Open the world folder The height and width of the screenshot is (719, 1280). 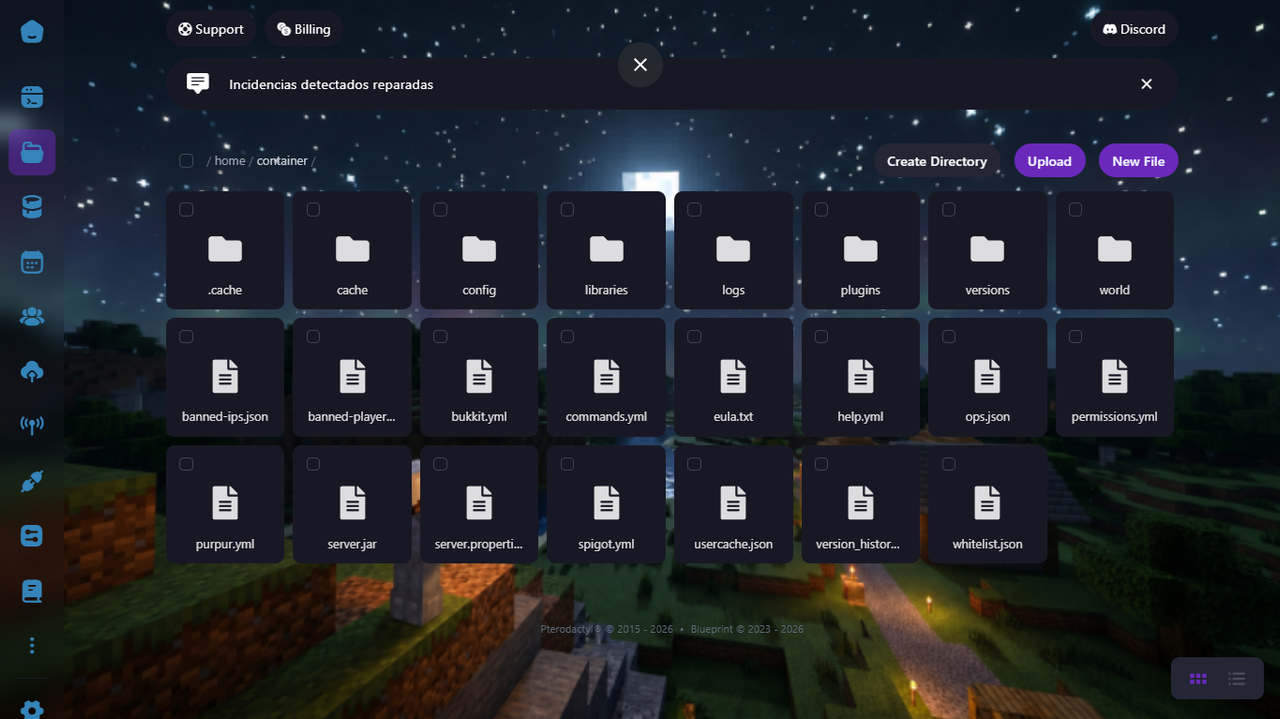point(1114,250)
